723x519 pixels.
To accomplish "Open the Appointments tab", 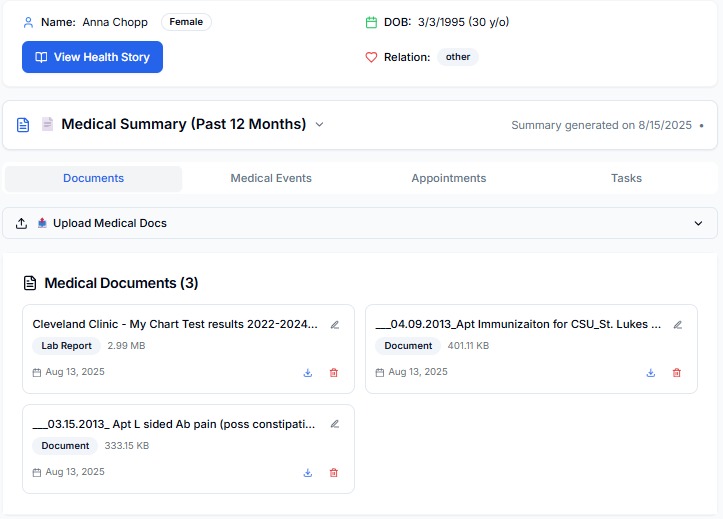I will click(449, 178).
